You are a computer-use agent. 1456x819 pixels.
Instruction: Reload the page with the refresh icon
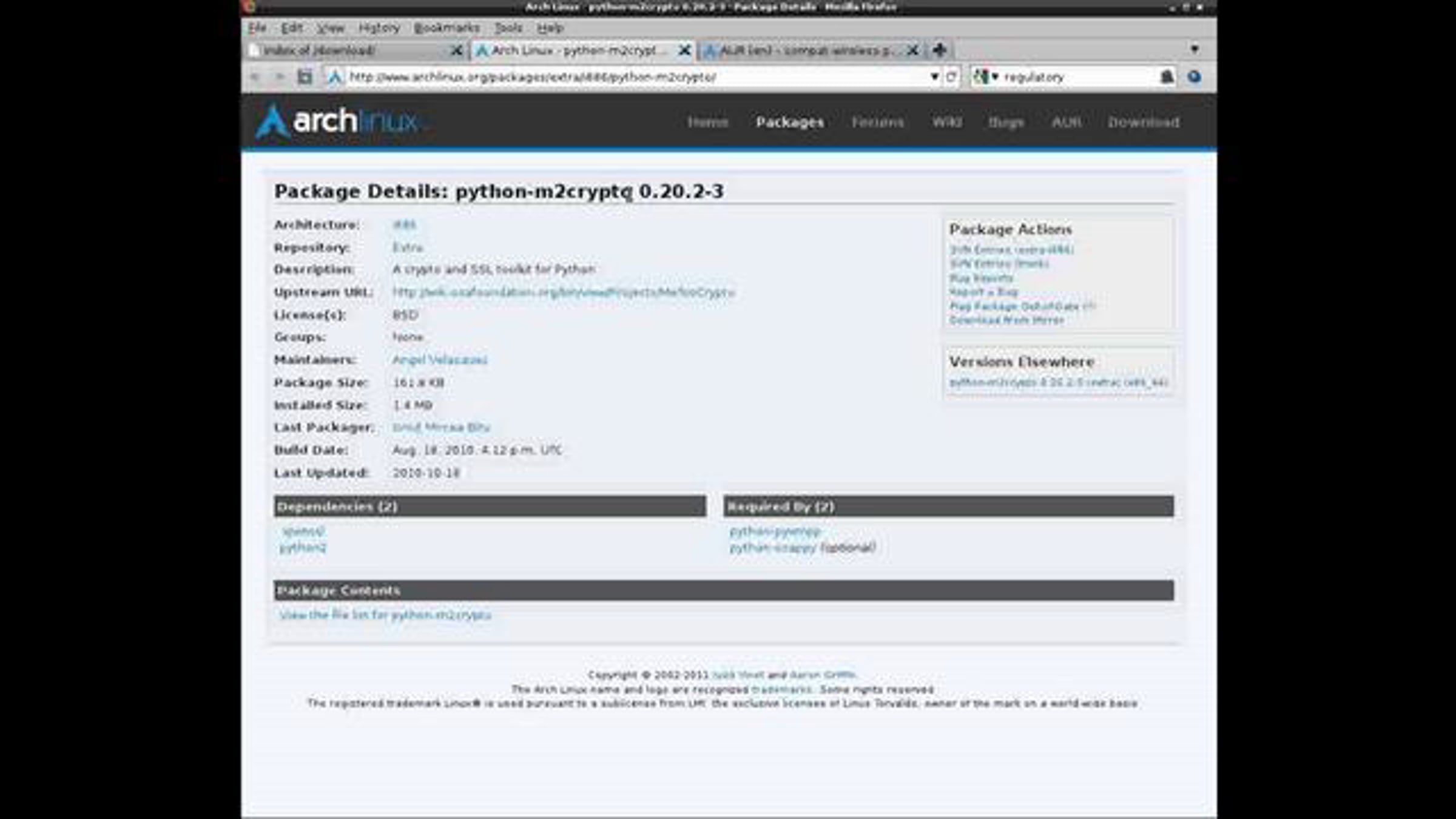point(951,77)
